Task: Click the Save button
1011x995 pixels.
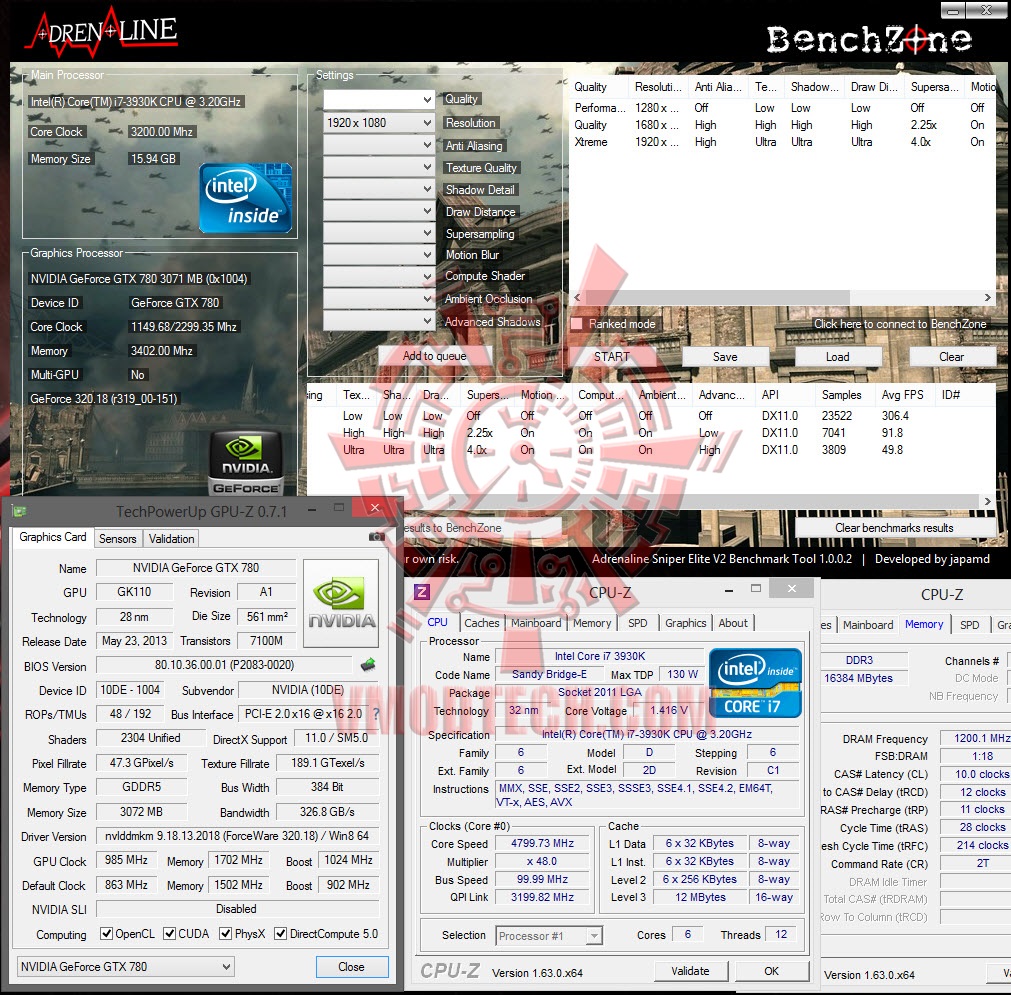Action: 725,357
